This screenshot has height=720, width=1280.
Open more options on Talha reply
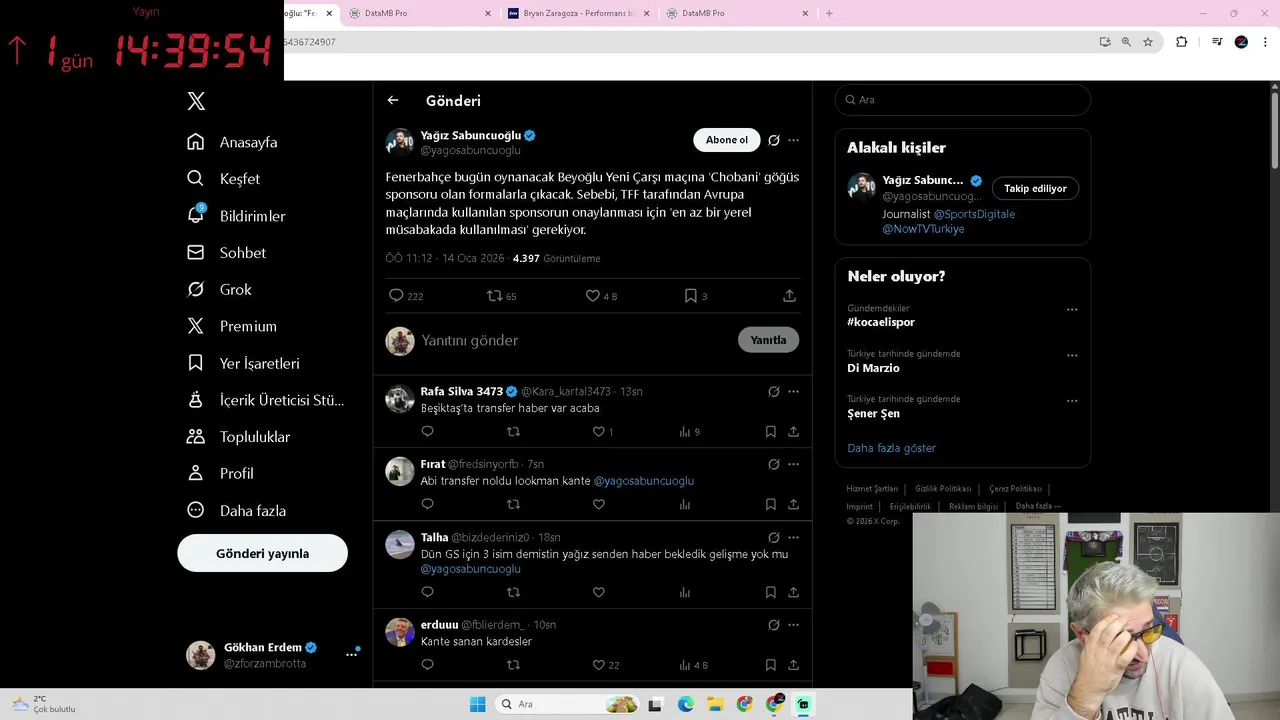793,537
